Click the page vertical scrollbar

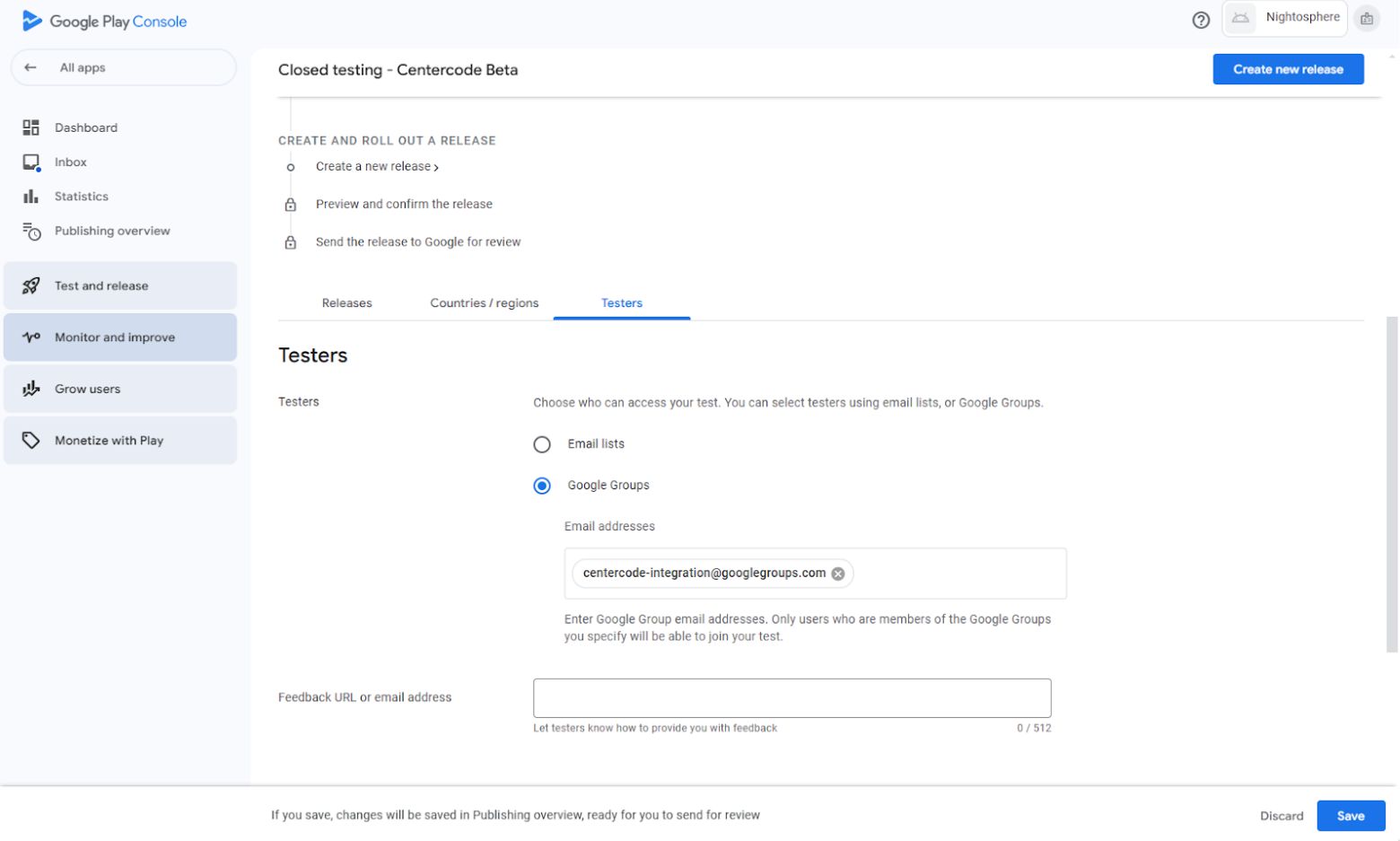[1392, 484]
